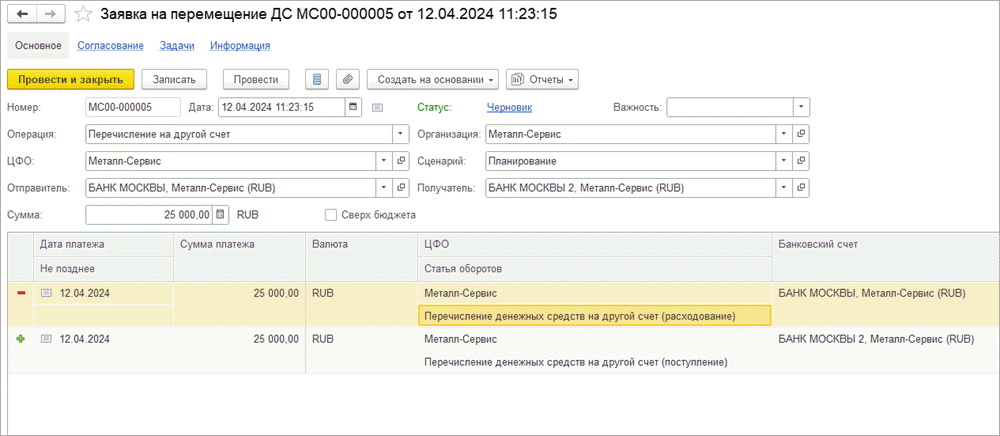
Task: Click the red minus row icon
Action: [x=21, y=293]
